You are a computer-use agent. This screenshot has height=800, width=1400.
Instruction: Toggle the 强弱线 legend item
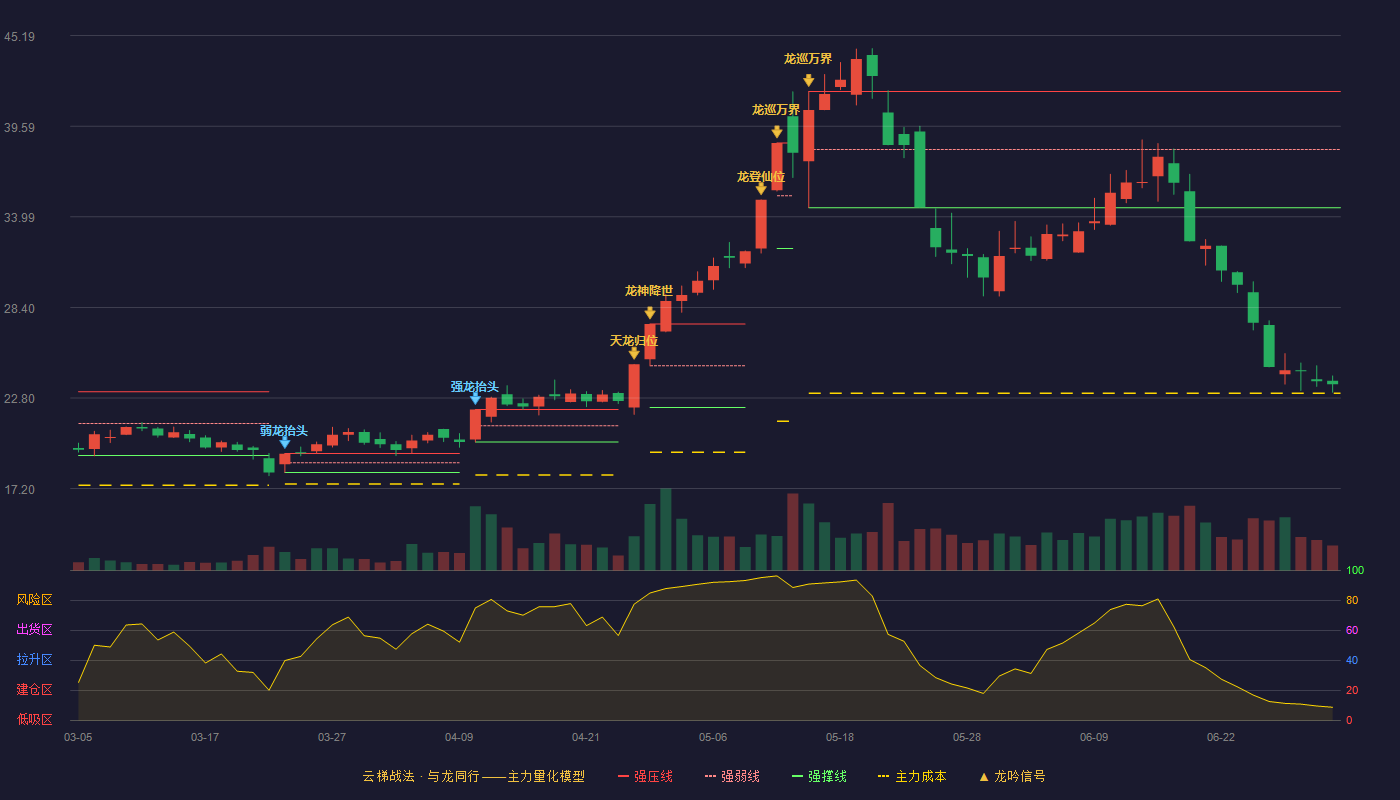[x=732, y=776]
